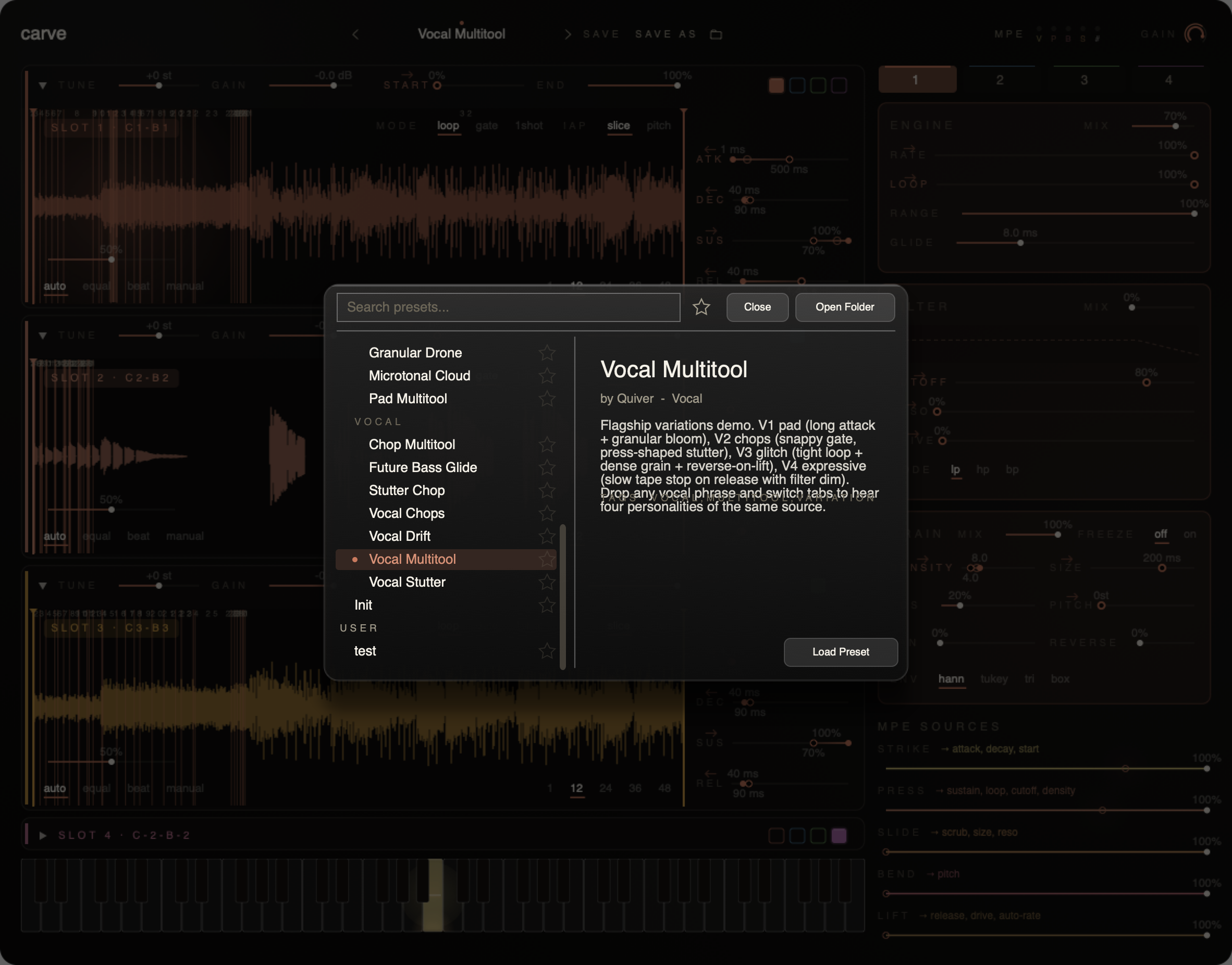This screenshot has height=965, width=1232.
Task: Click SAVE AS in the header
Action: (x=666, y=34)
